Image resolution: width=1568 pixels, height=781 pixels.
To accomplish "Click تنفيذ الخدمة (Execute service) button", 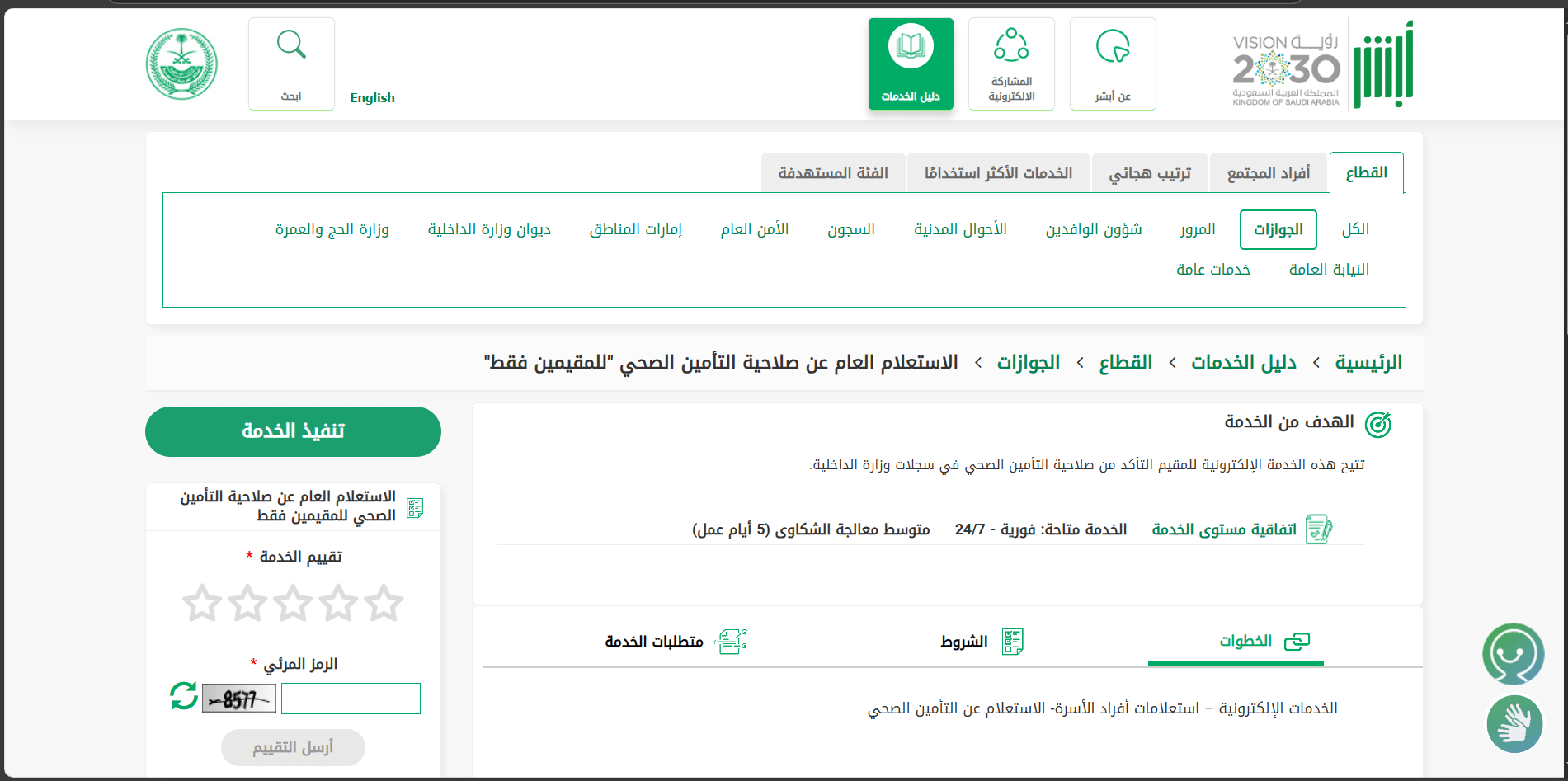I will click(x=293, y=431).
